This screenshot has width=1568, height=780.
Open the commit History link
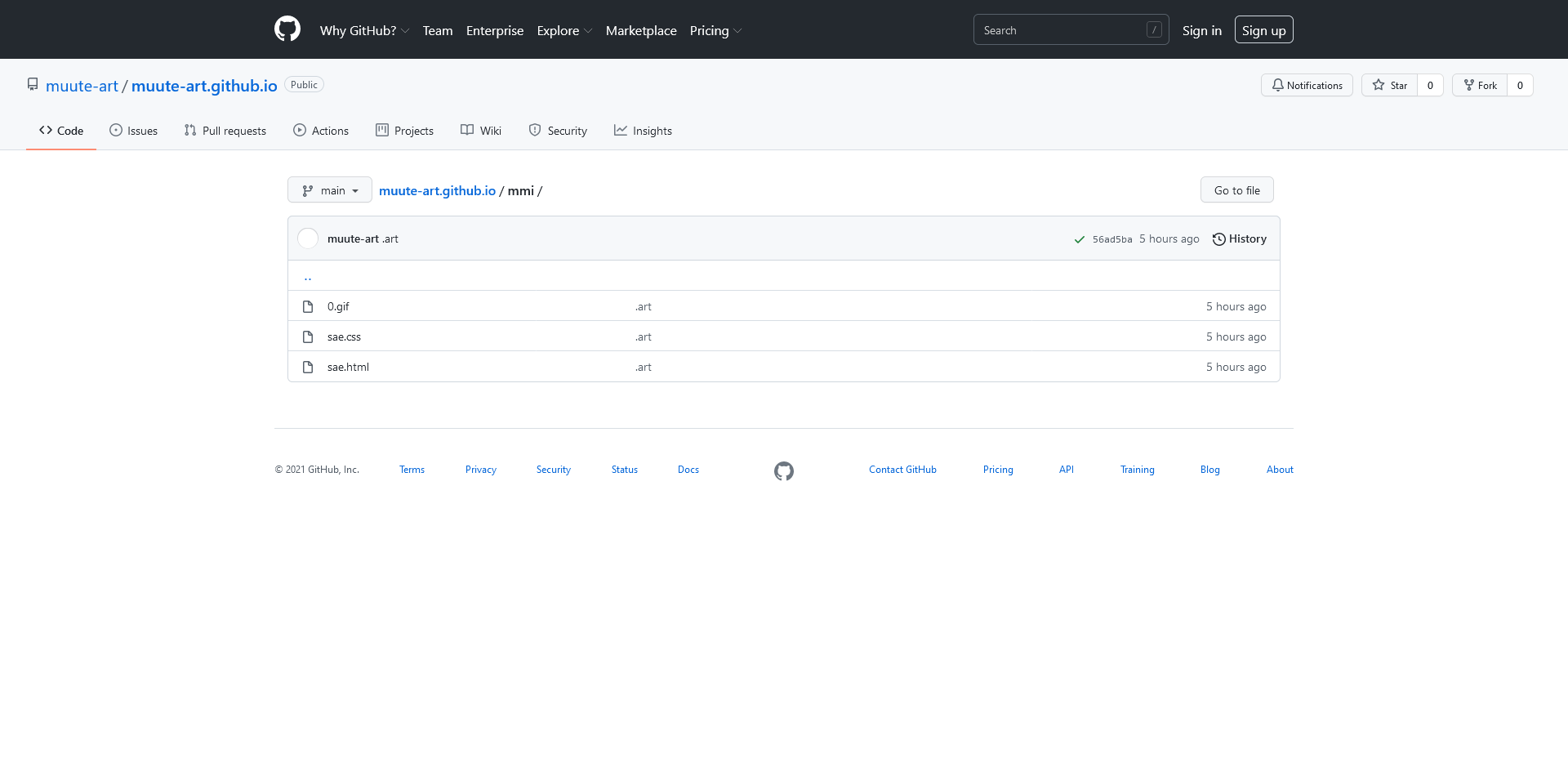click(1240, 239)
